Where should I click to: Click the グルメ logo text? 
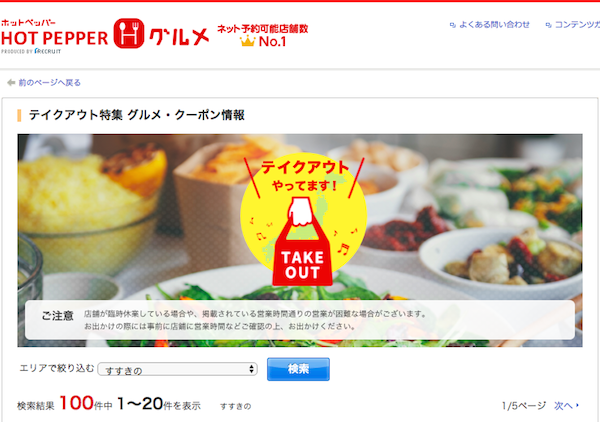point(179,36)
